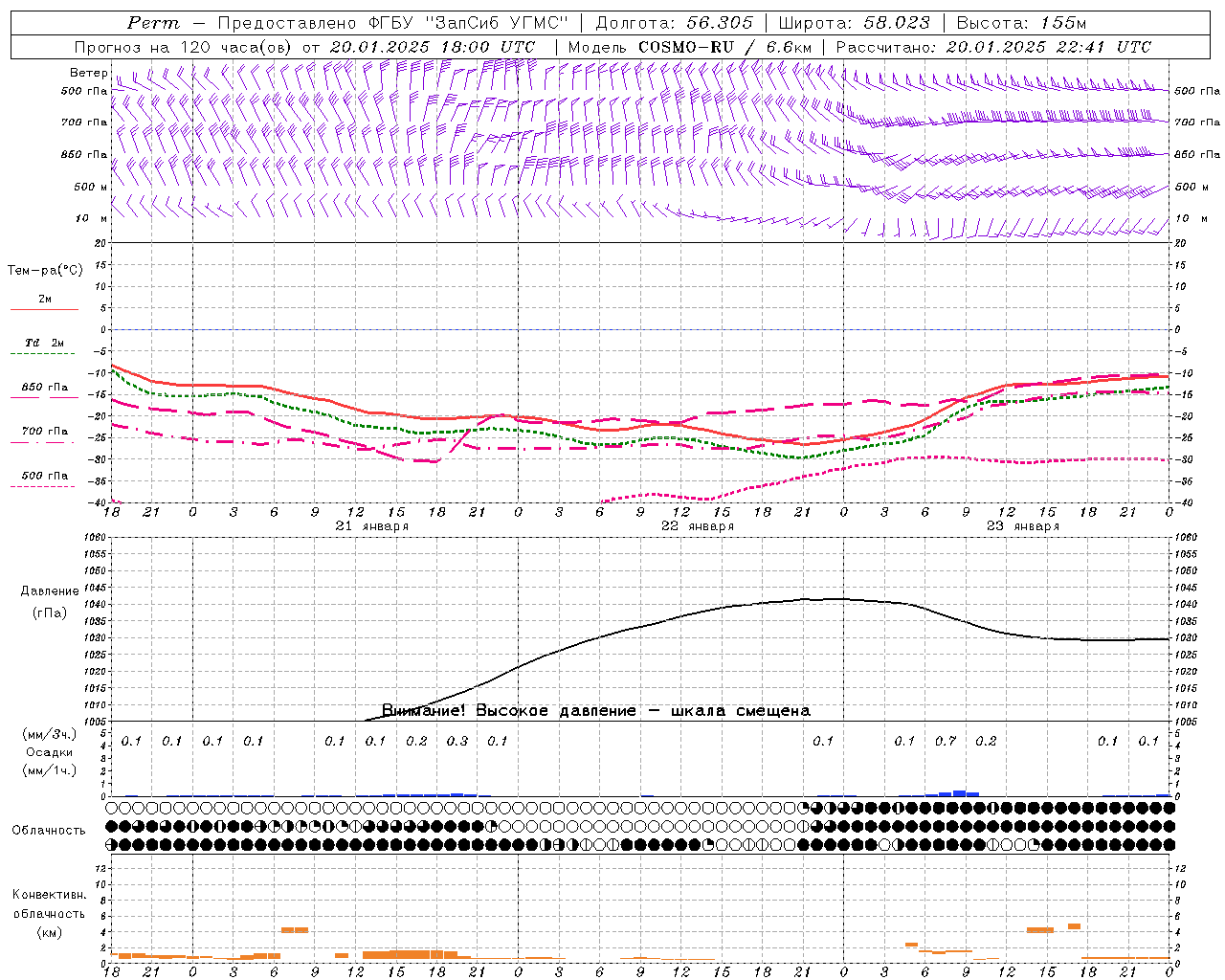Click the "Тем-ра(°C)" temperature label
The height and width of the screenshot is (980, 1225).
pos(45,271)
